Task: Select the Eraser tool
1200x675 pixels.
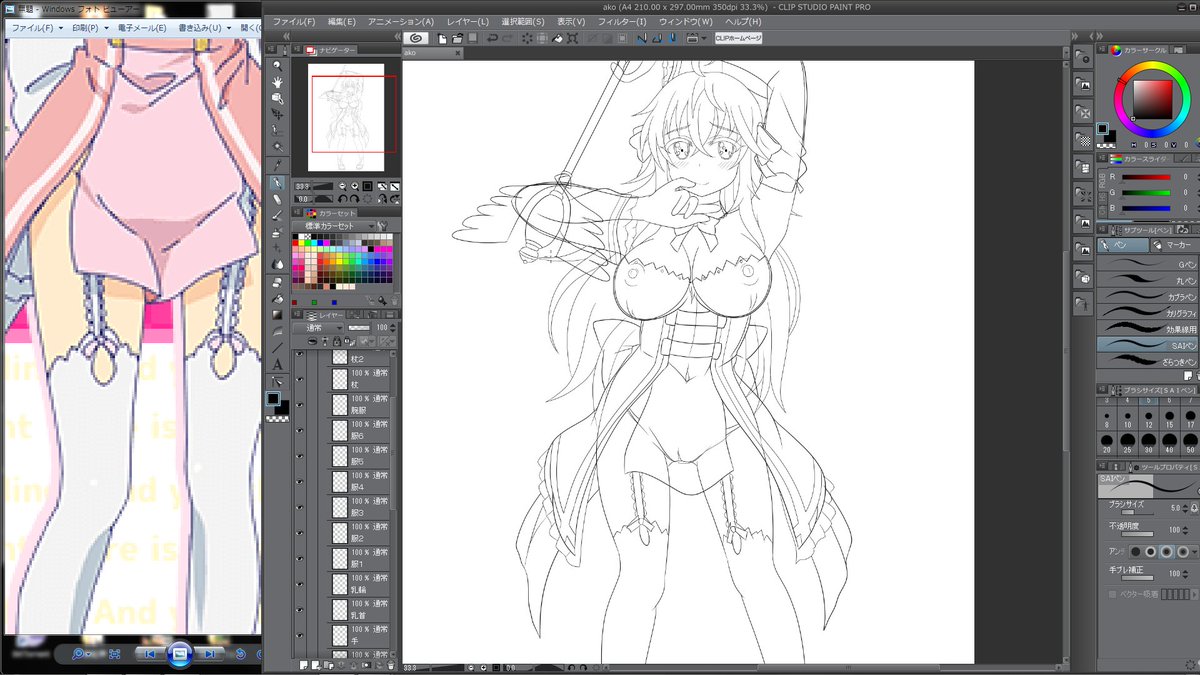Action: point(278,198)
